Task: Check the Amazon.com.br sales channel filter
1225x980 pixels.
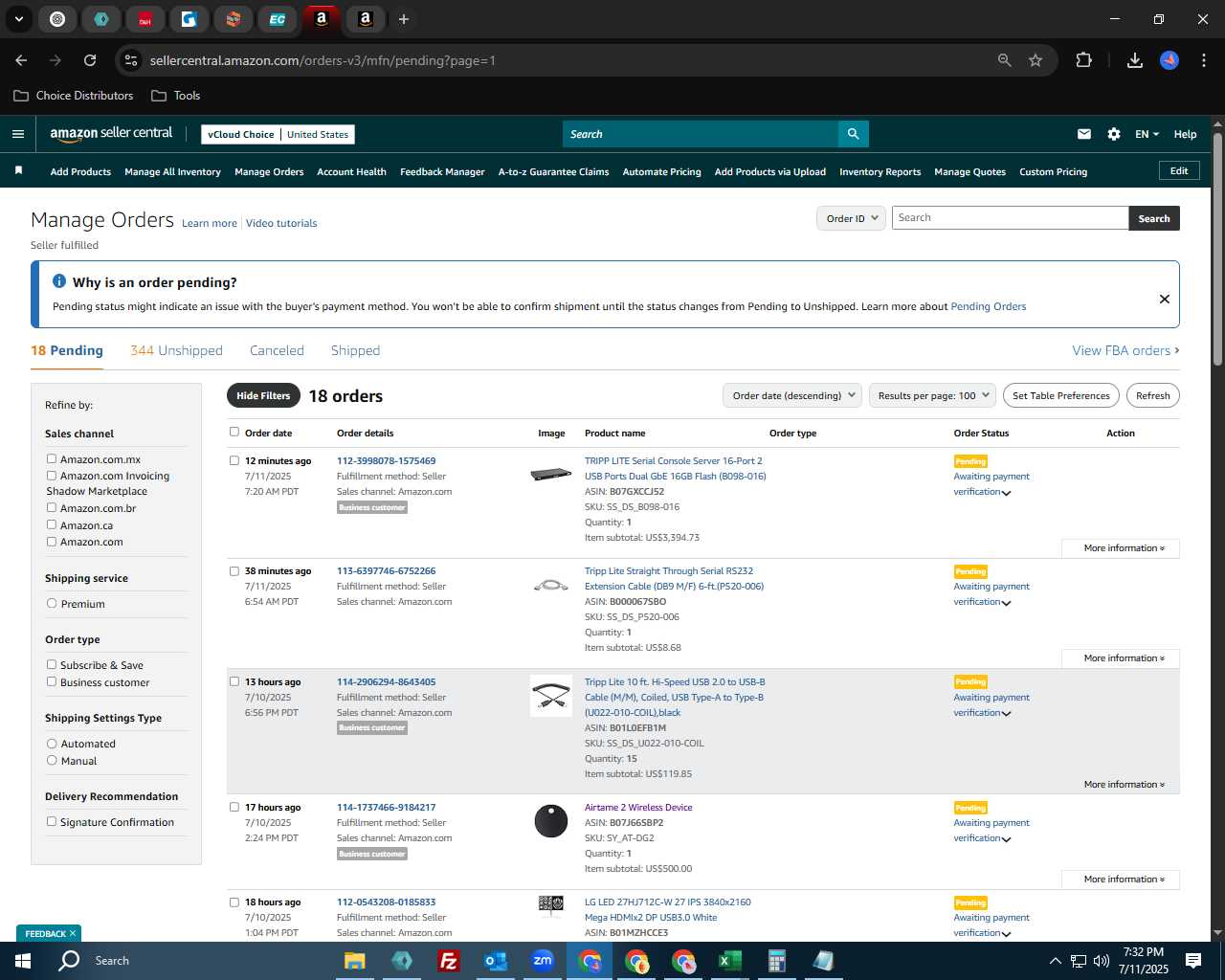Action: 52,508
